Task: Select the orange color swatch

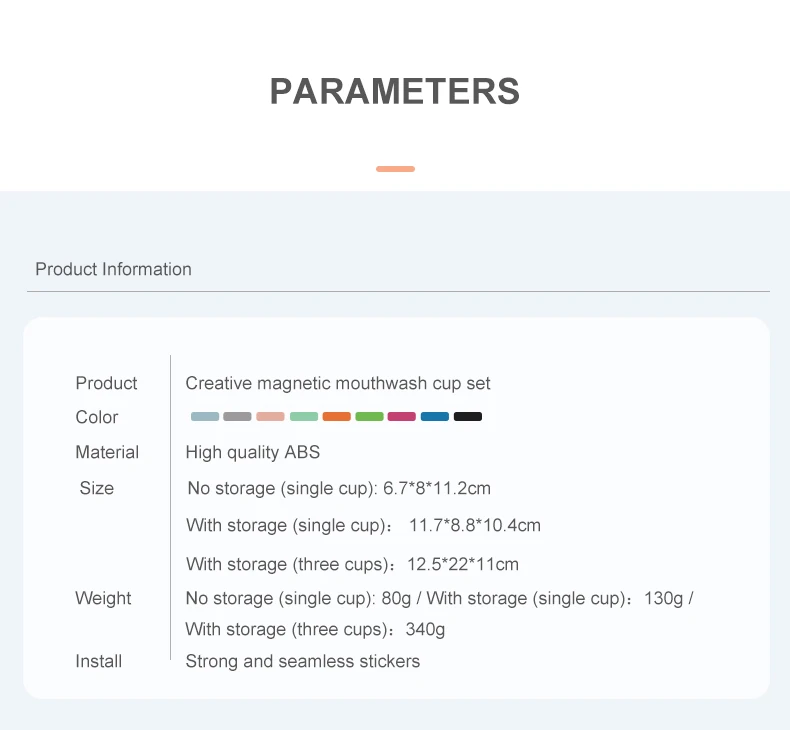Action: click(337, 417)
